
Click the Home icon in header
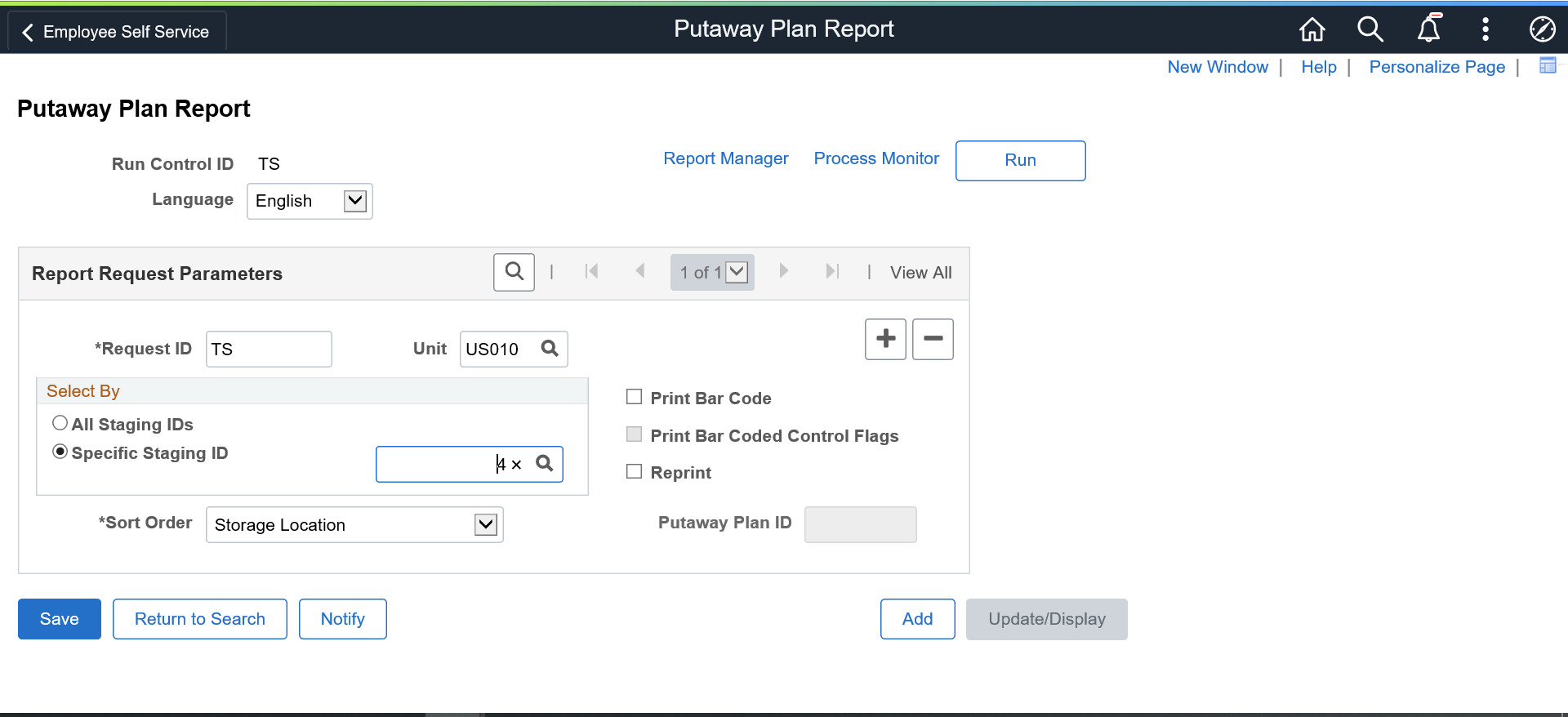coord(1312,30)
